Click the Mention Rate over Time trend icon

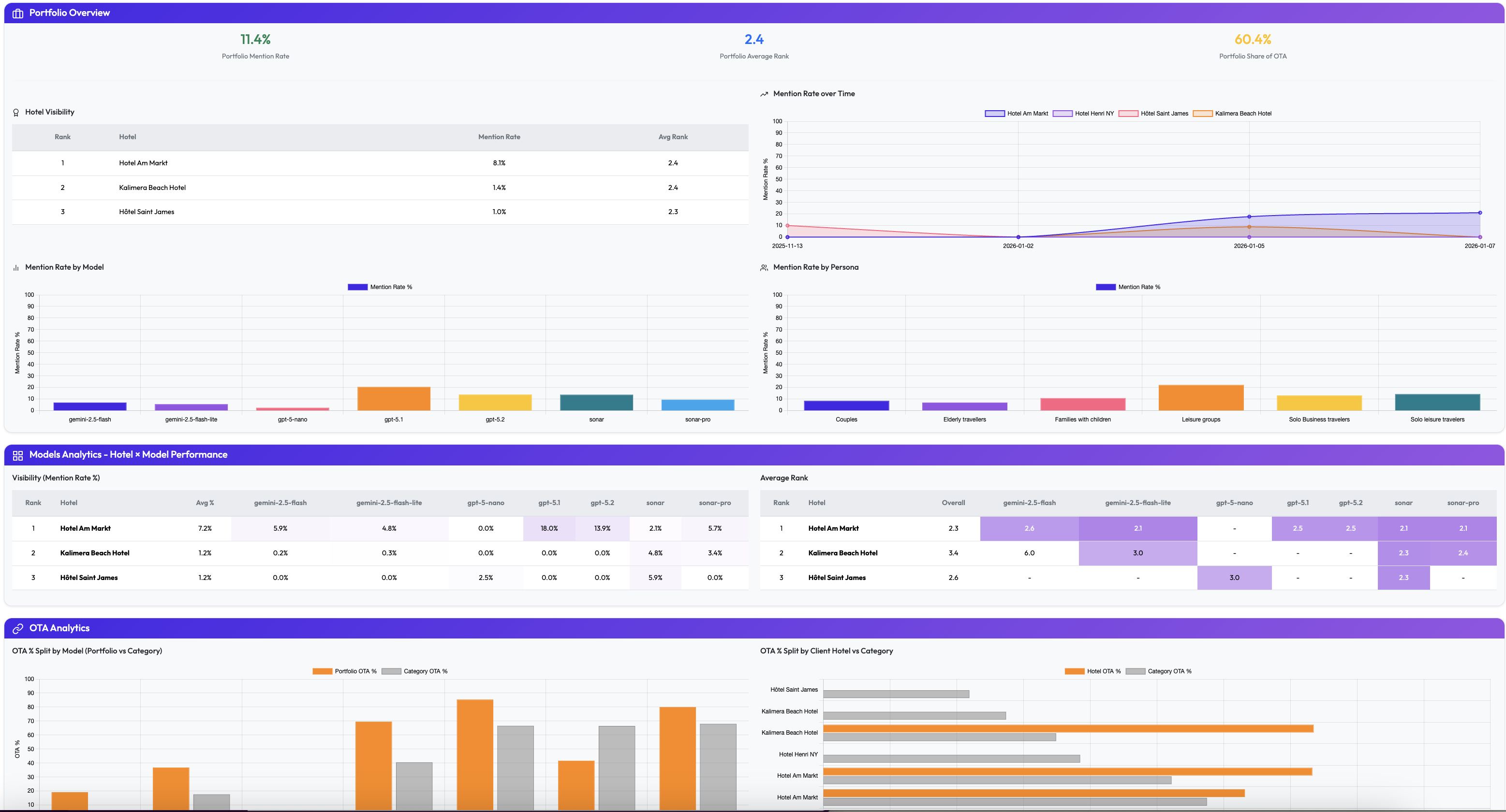[x=764, y=94]
